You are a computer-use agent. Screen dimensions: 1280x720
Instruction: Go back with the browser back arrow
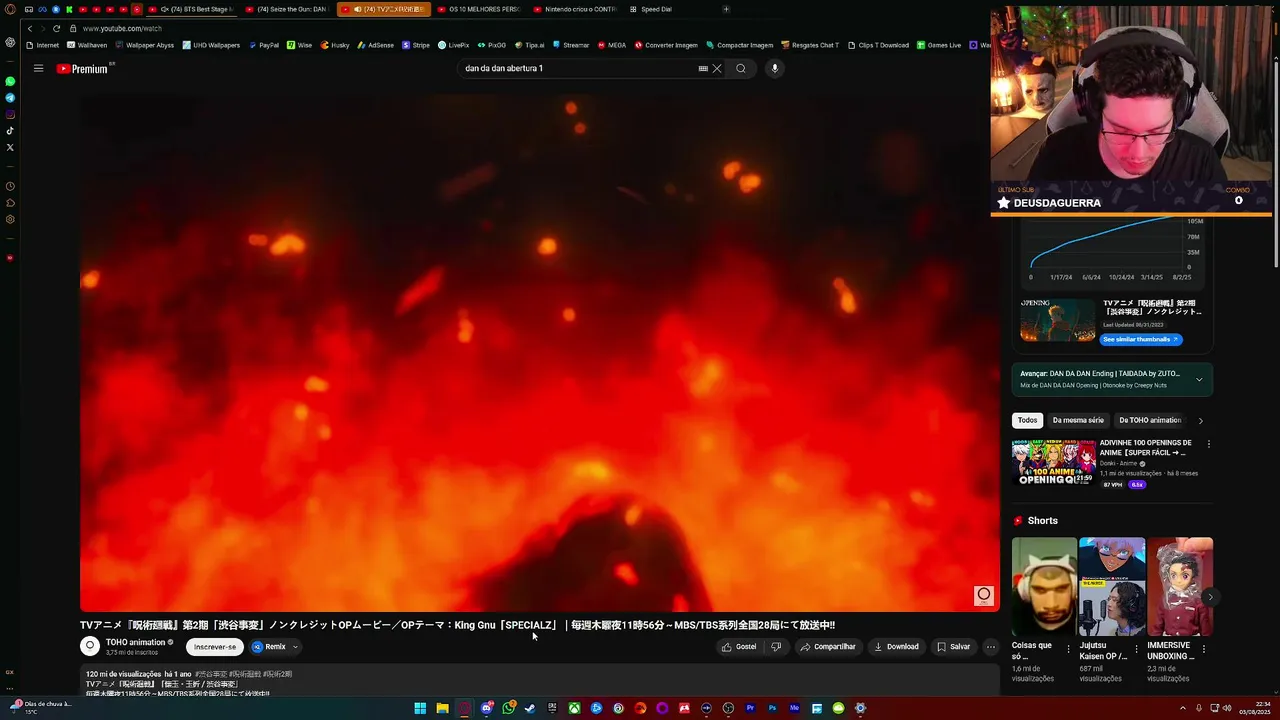point(30,29)
